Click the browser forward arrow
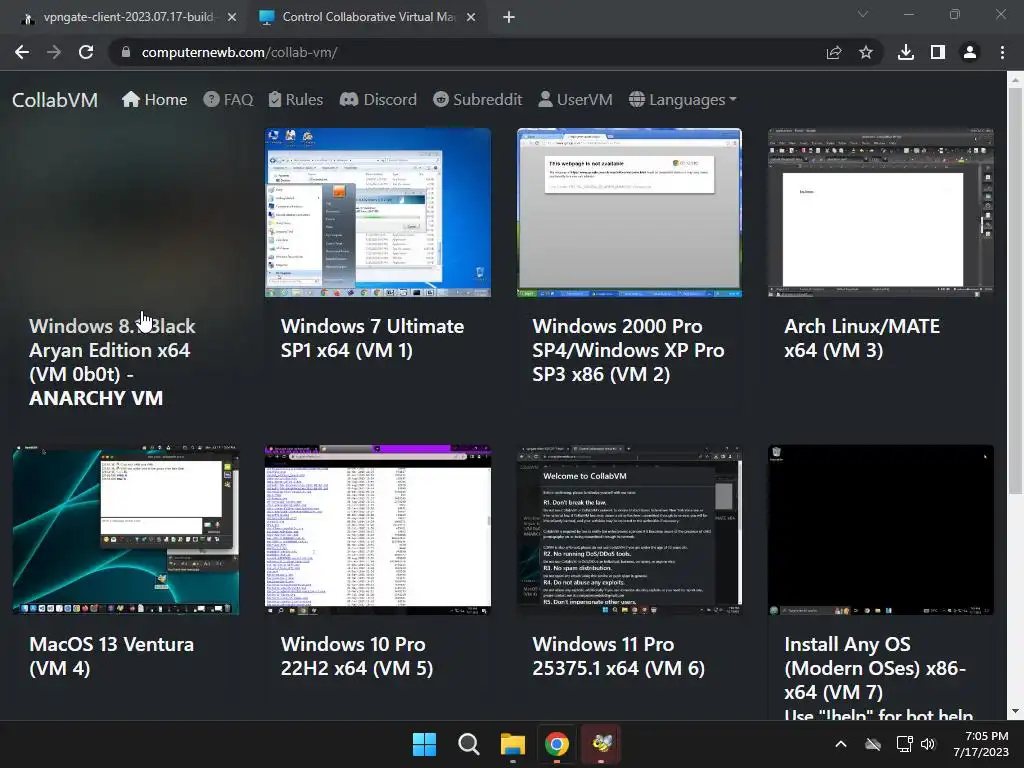This screenshot has height=768, width=1024. coord(54,52)
